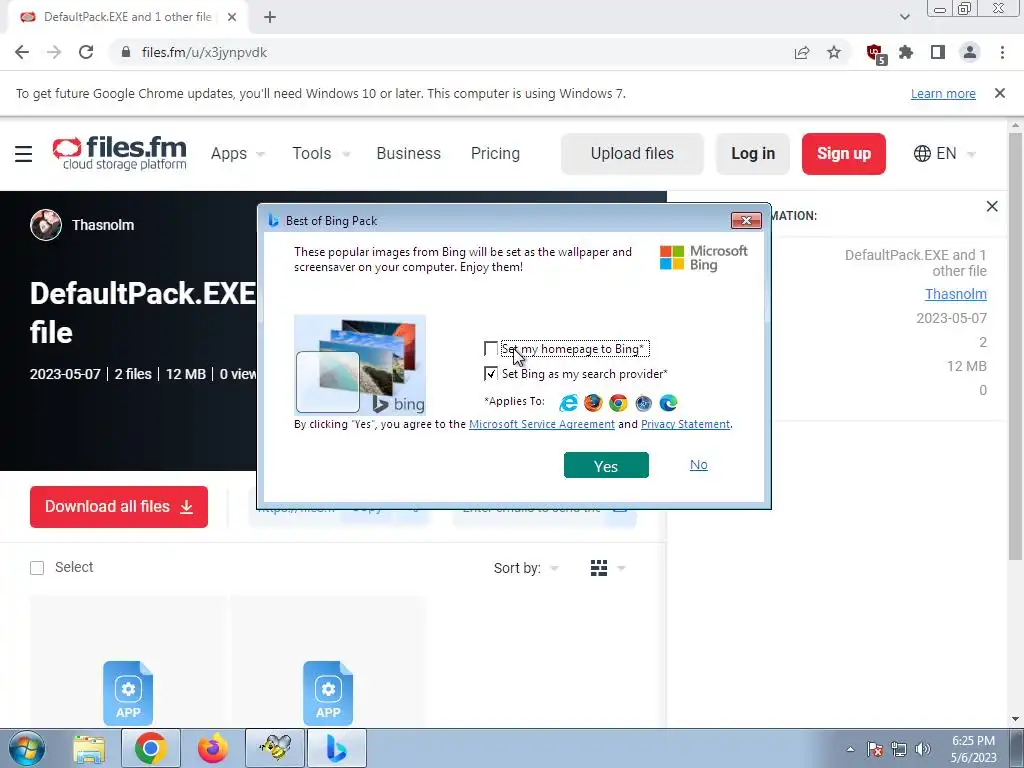This screenshot has width=1024, height=768.
Task: Click the files.fm logo
Action: tap(120, 153)
